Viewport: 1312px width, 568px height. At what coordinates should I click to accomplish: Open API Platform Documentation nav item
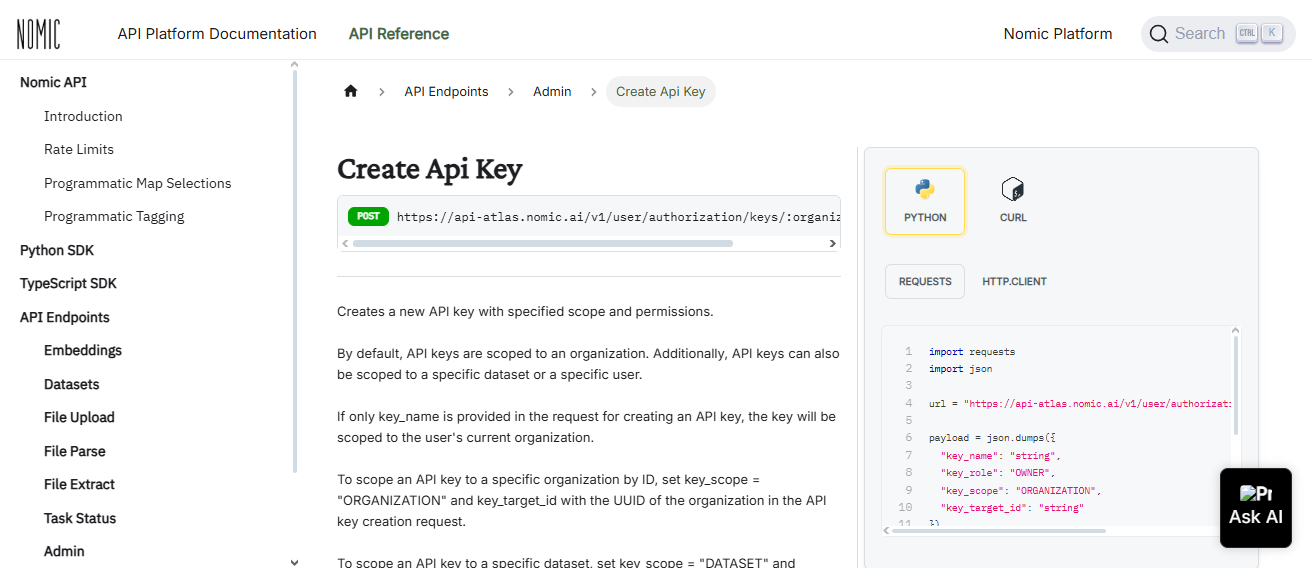(217, 34)
